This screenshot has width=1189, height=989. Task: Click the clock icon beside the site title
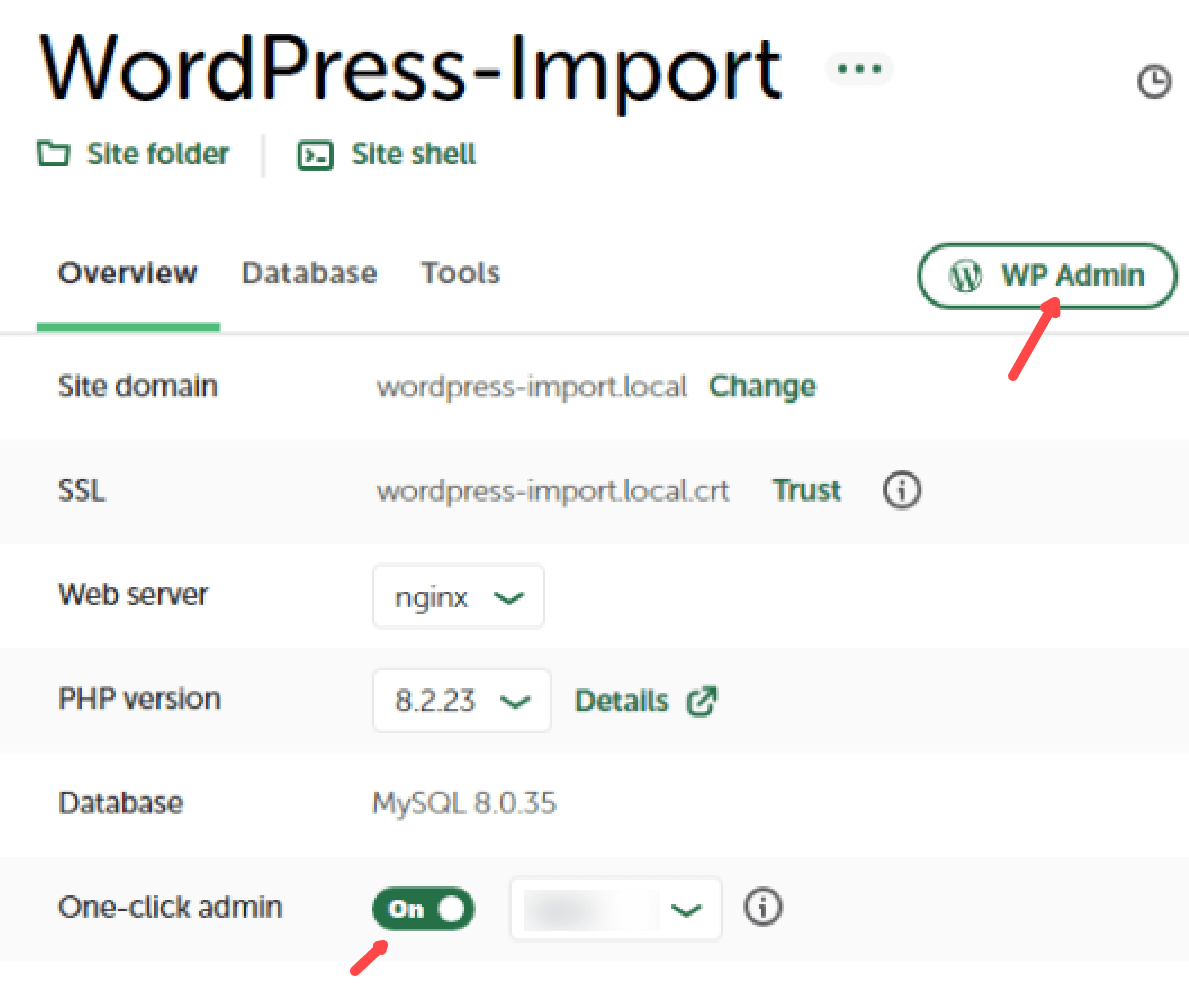(1155, 82)
